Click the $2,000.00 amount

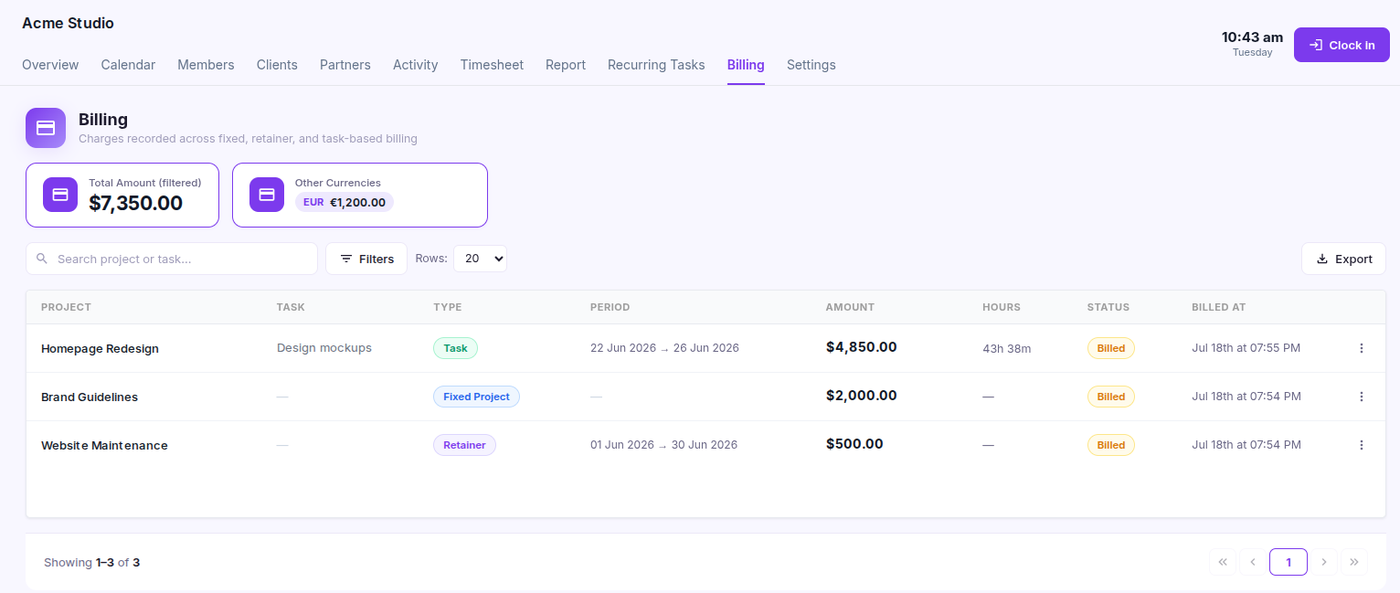[x=861, y=395]
